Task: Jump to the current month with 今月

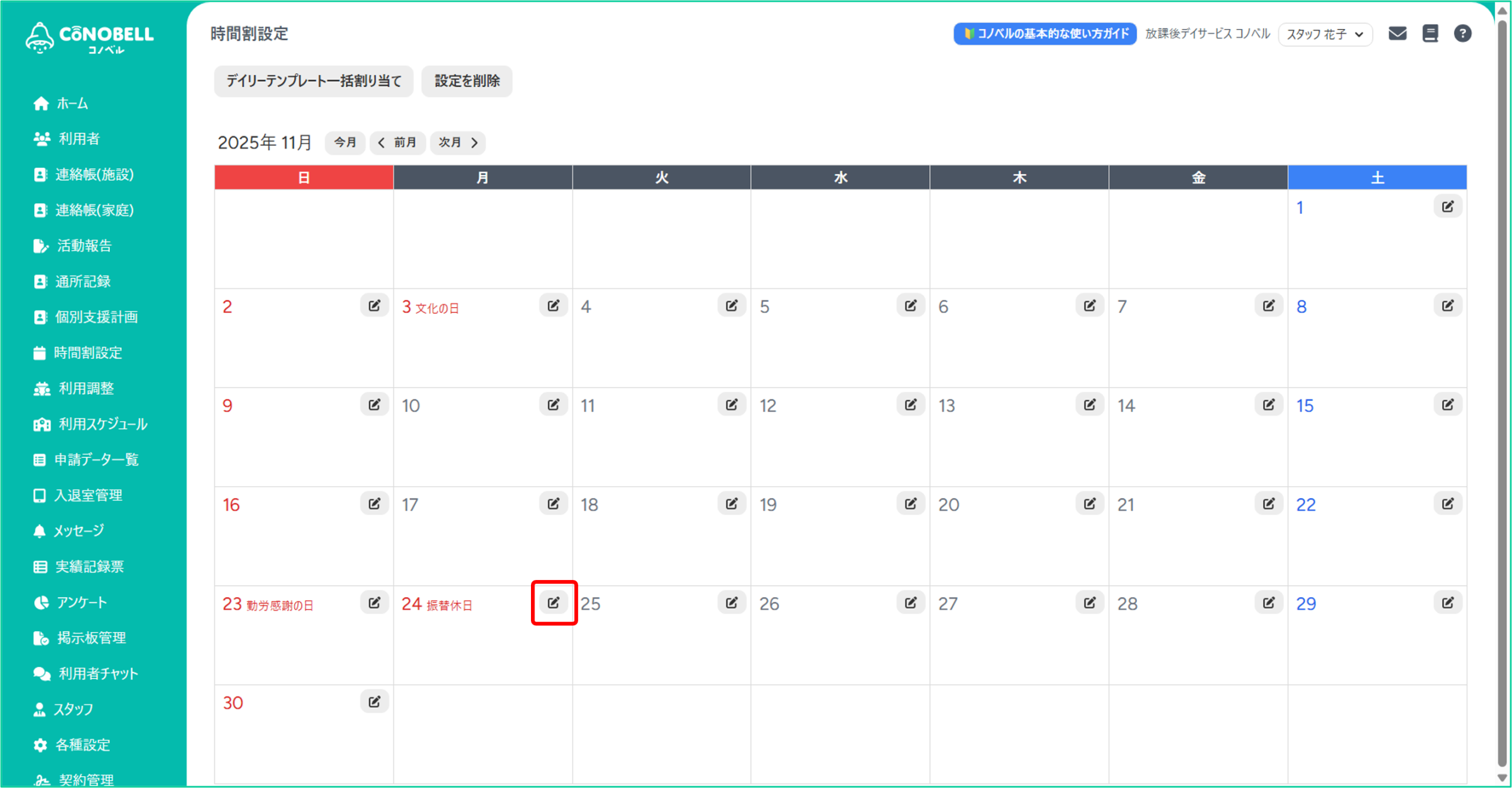Action: [x=345, y=142]
